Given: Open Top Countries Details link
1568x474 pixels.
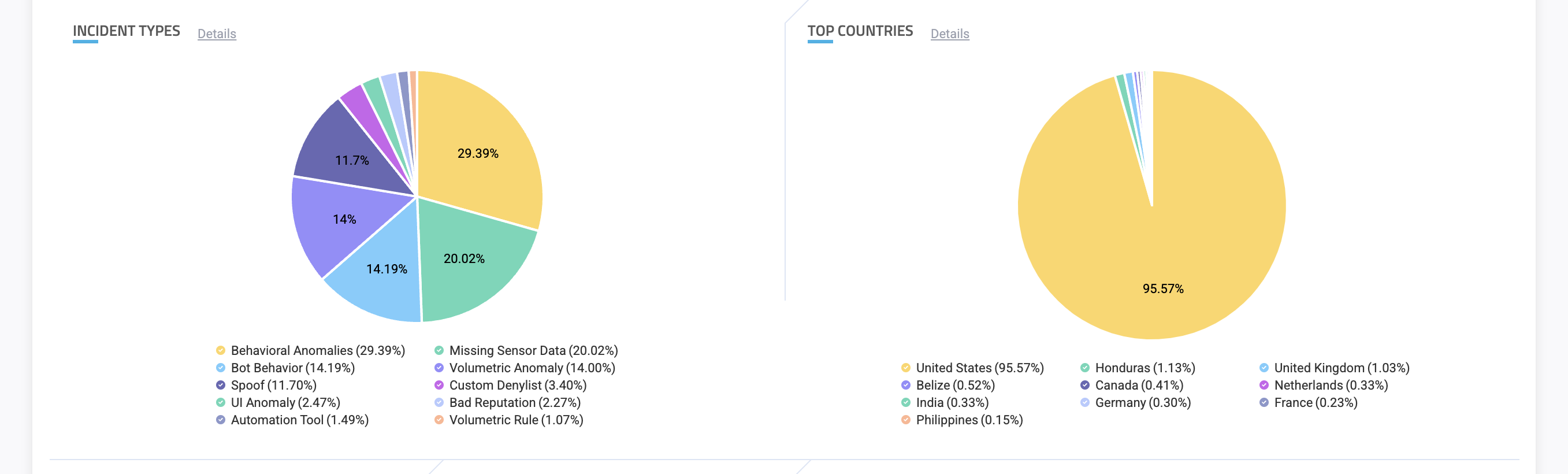Looking at the screenshot, I should (950, 34).
